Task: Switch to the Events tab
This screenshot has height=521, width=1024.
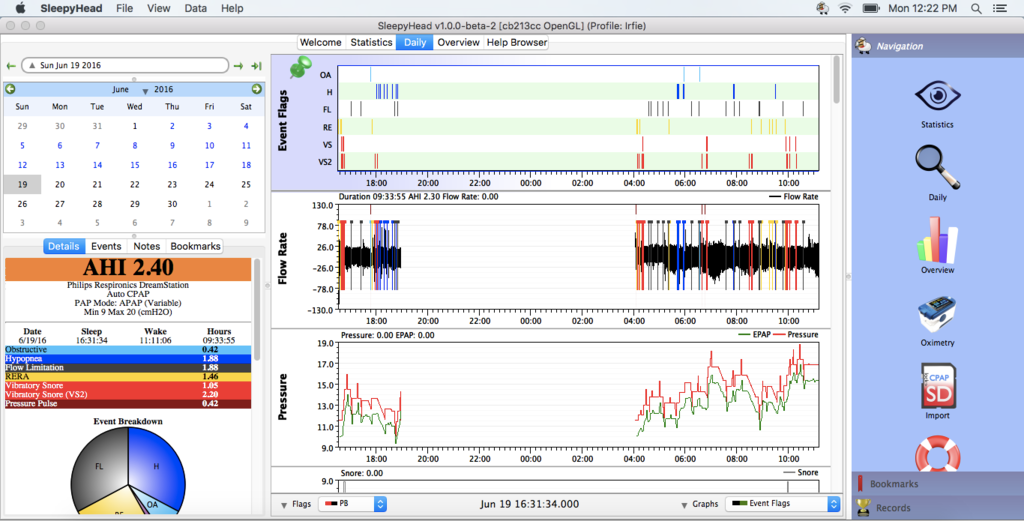Action: [x=106, y=246]
